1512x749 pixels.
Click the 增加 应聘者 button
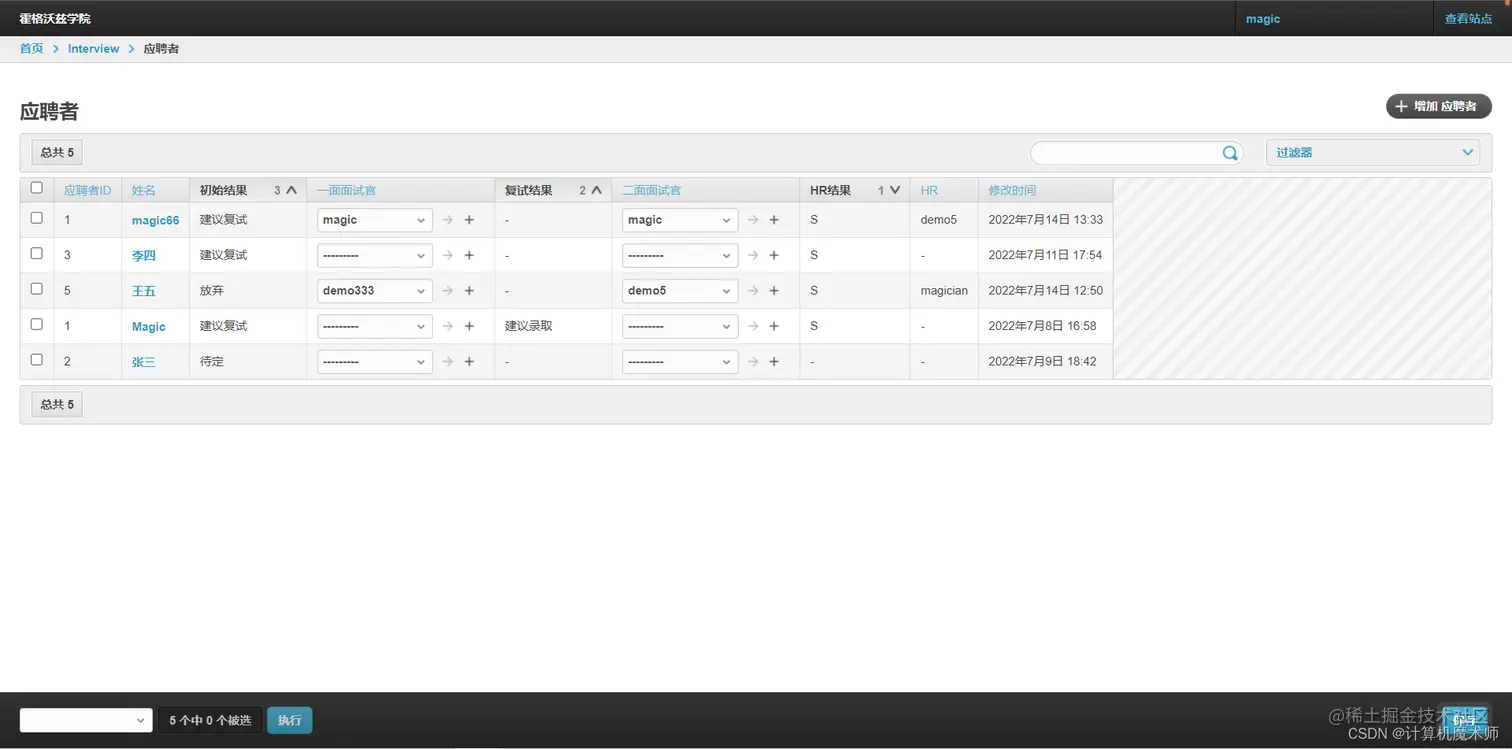point(1438,106)
